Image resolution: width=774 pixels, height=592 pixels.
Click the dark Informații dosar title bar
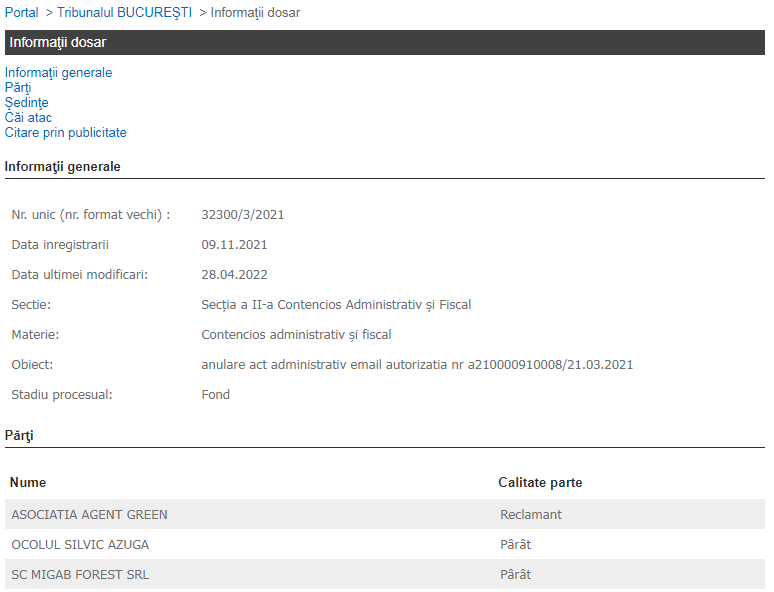(x=385, y=43)
